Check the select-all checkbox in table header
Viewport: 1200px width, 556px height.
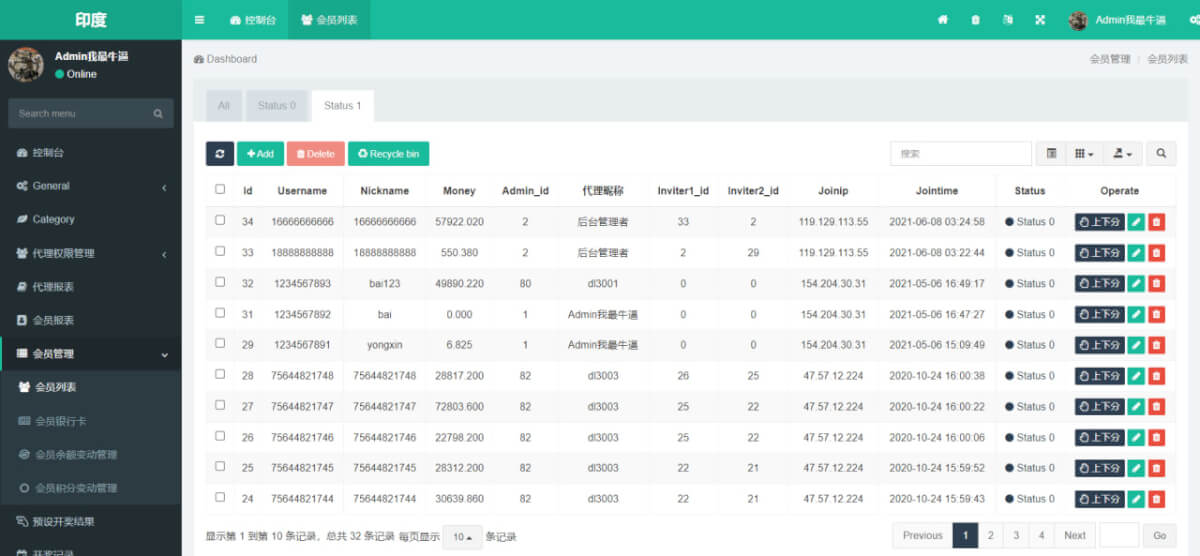pyautogui.click(x=220, y=189)
